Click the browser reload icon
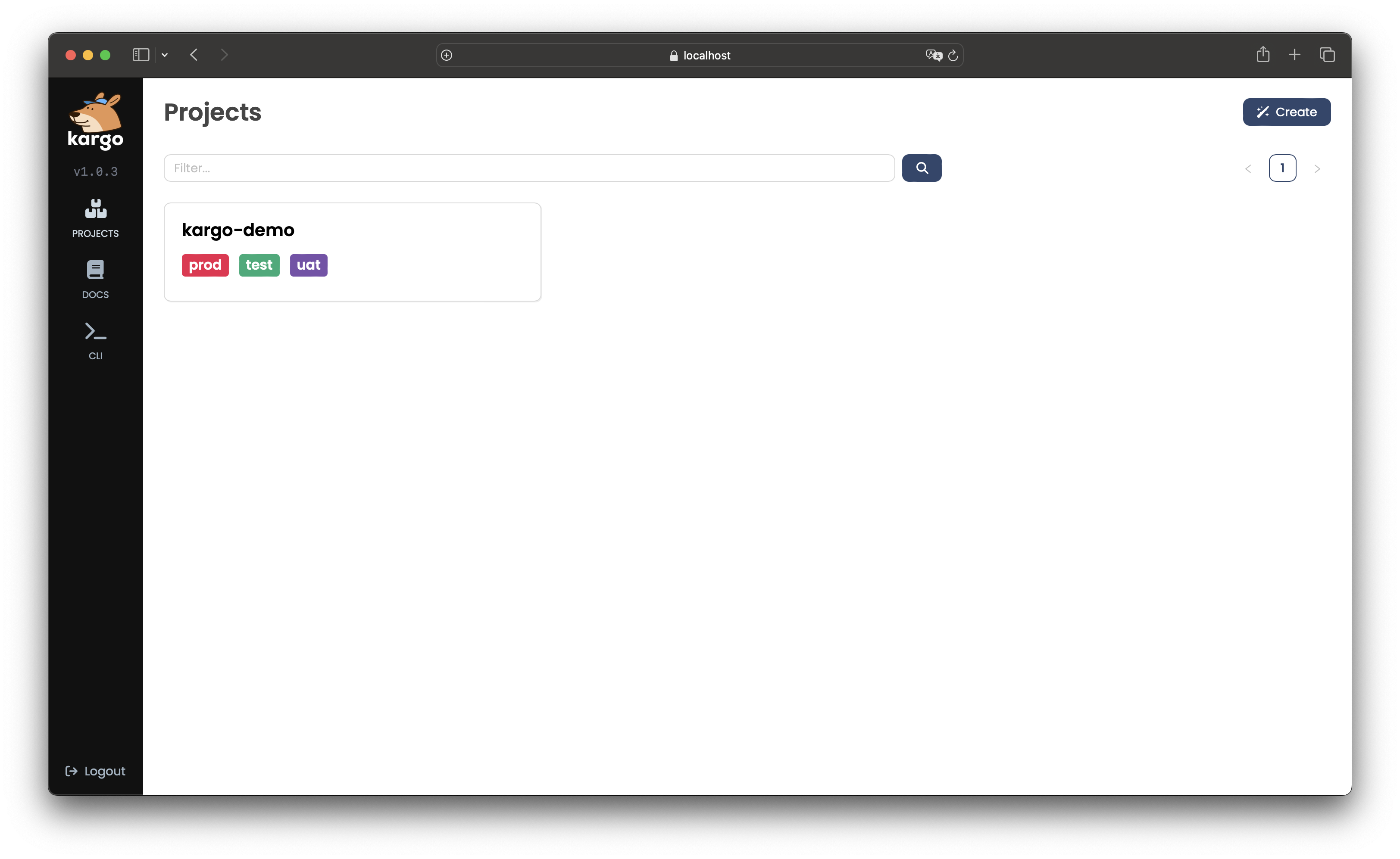Image resolution: width=1400 pixels, height=859 pixels. tap(953, 55)
